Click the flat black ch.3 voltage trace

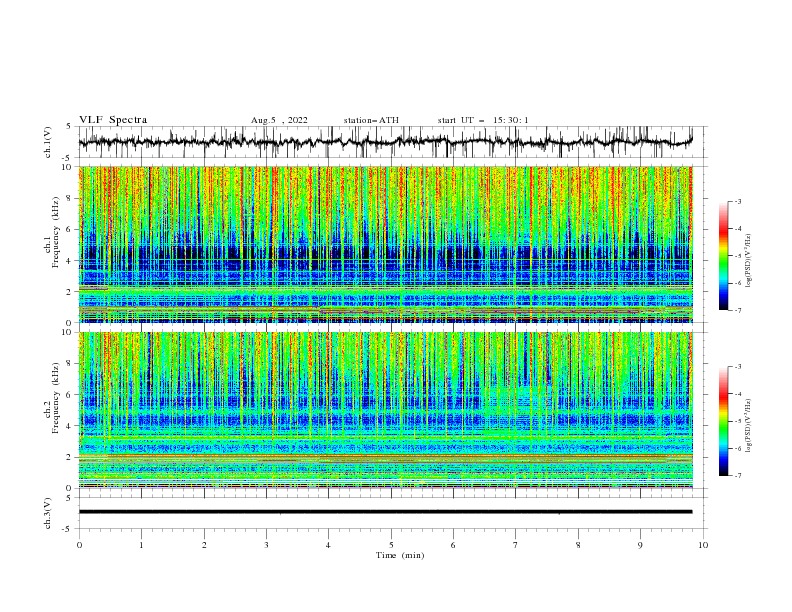coord(385,512)
